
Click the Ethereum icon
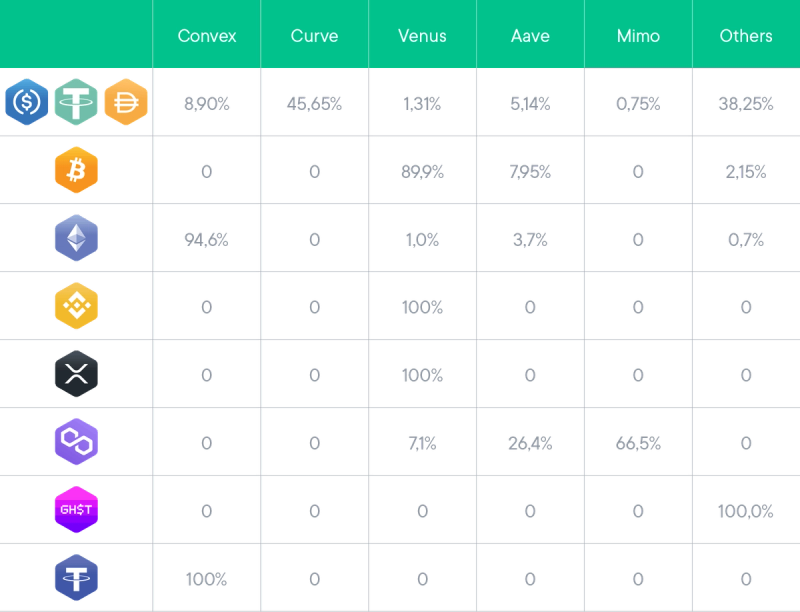tap(77, 238)
